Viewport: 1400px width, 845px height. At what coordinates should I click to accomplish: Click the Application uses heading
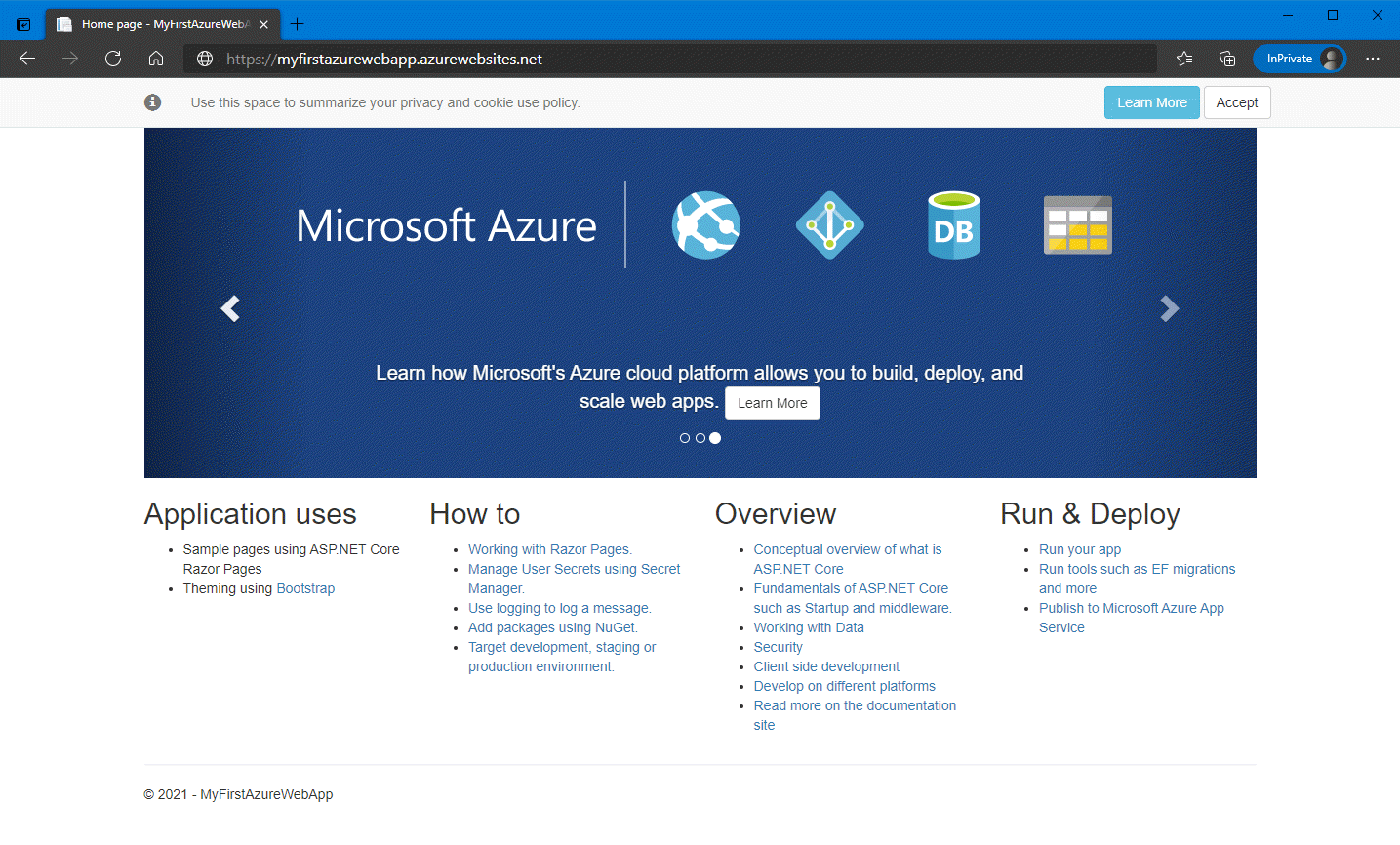point(251,514)
